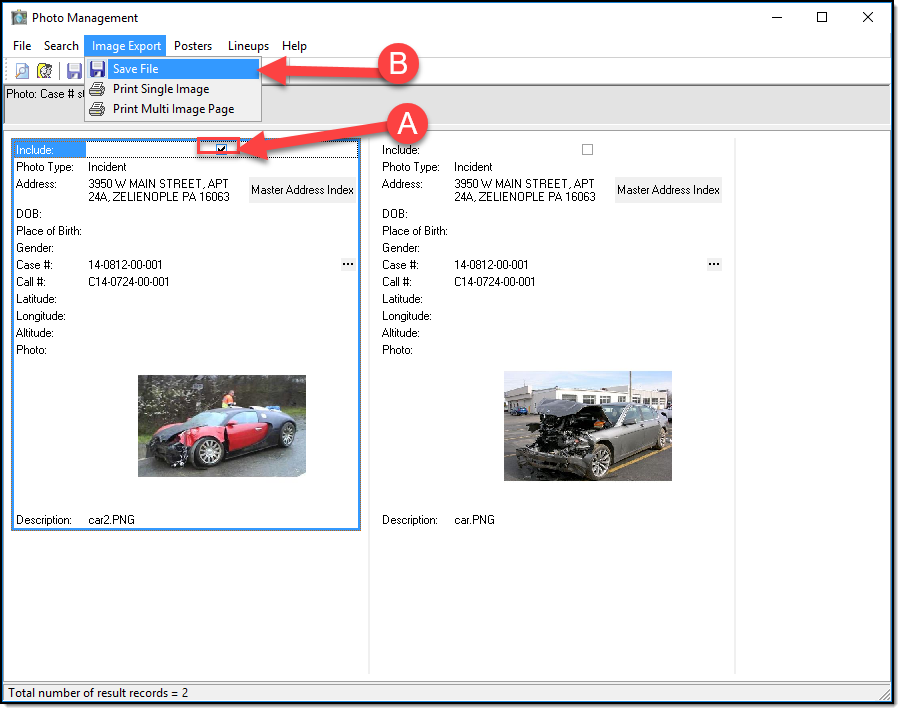Click the floppy disk save toolbar icon
The image size is (902, 712).
(x=74, y=71)
